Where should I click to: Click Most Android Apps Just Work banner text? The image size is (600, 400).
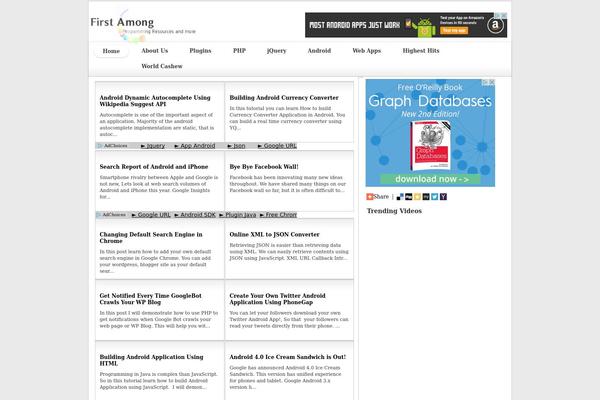point(354,25)
